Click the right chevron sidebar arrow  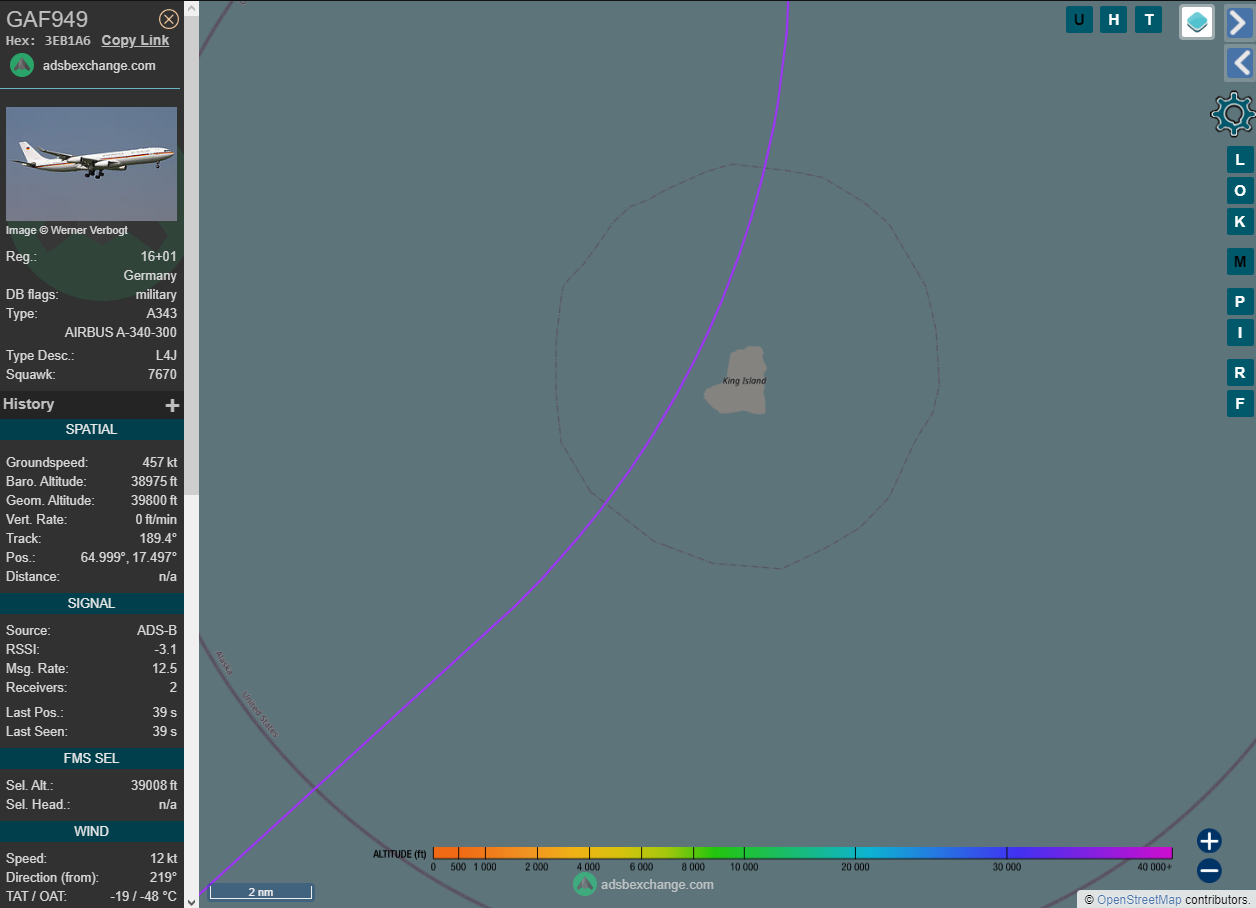coord(1240,22)
